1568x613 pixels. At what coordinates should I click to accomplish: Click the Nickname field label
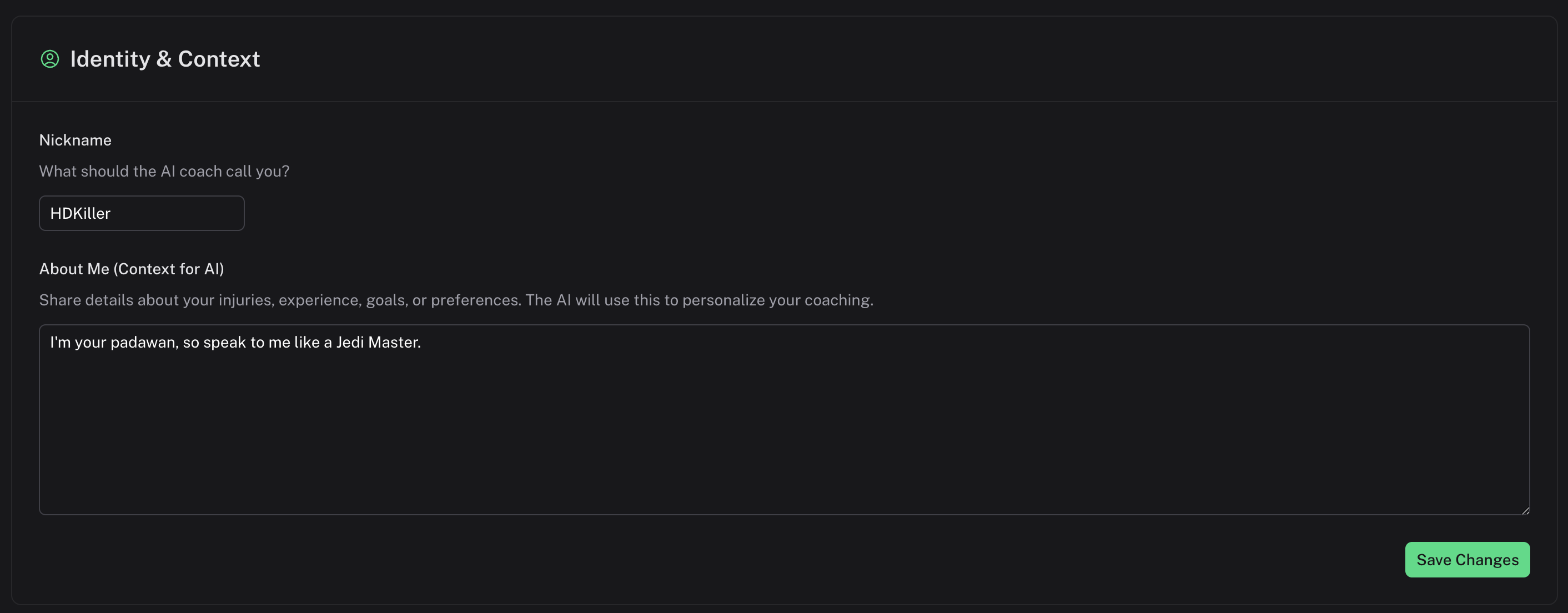(x=76, y=140)
